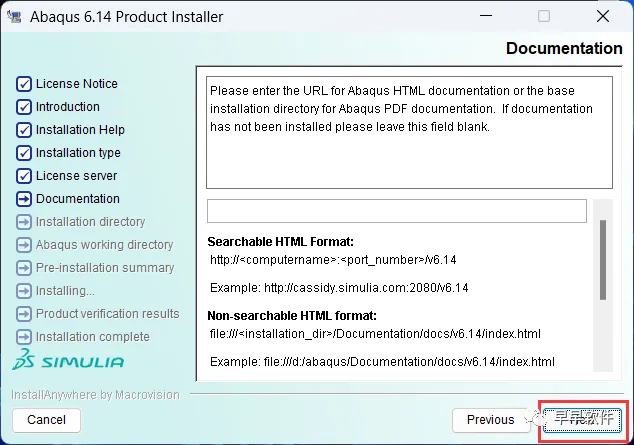Click 'InstallAnywhere by Macrovision' text
This screenshot has height=445, width=634.
95,395
